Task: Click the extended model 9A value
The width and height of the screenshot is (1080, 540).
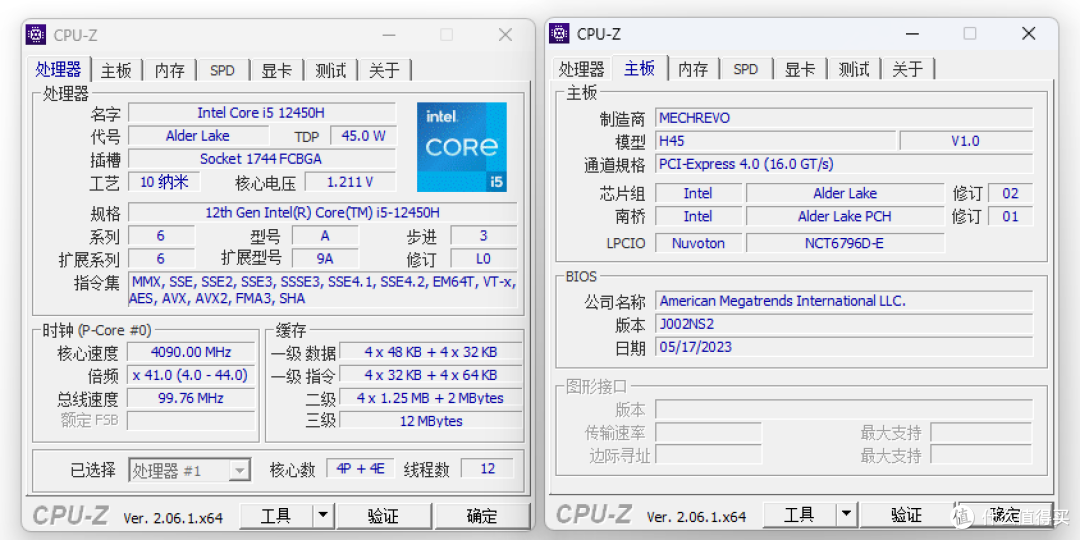Action: point(325,259)
